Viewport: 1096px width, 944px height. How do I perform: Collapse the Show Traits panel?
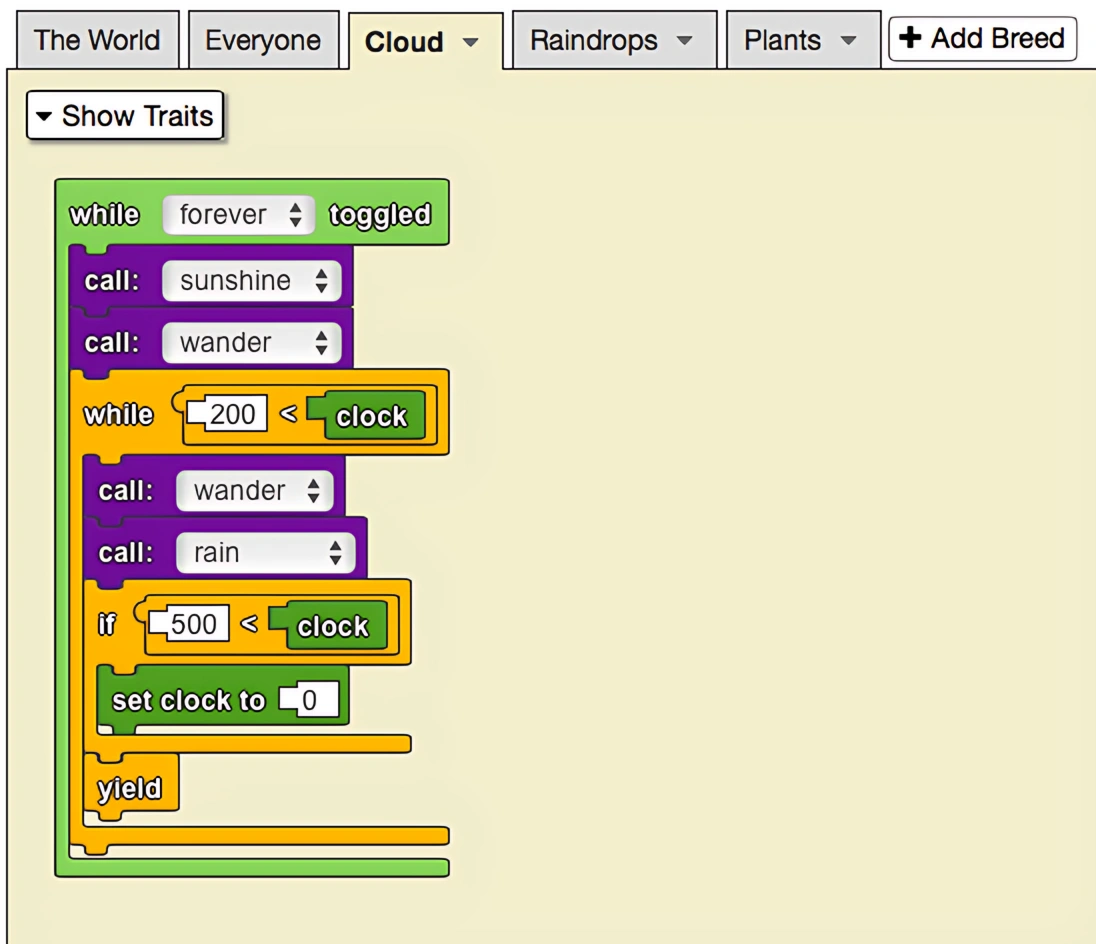coord(122,115)
